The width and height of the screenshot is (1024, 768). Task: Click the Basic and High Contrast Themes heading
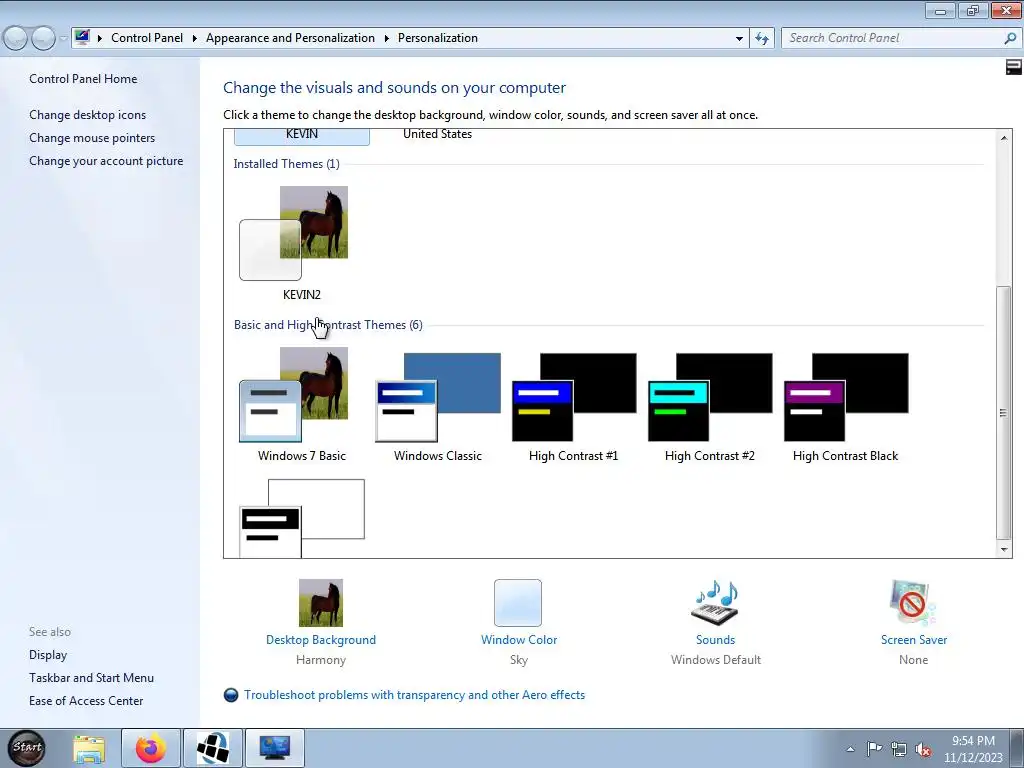[328, 325]
